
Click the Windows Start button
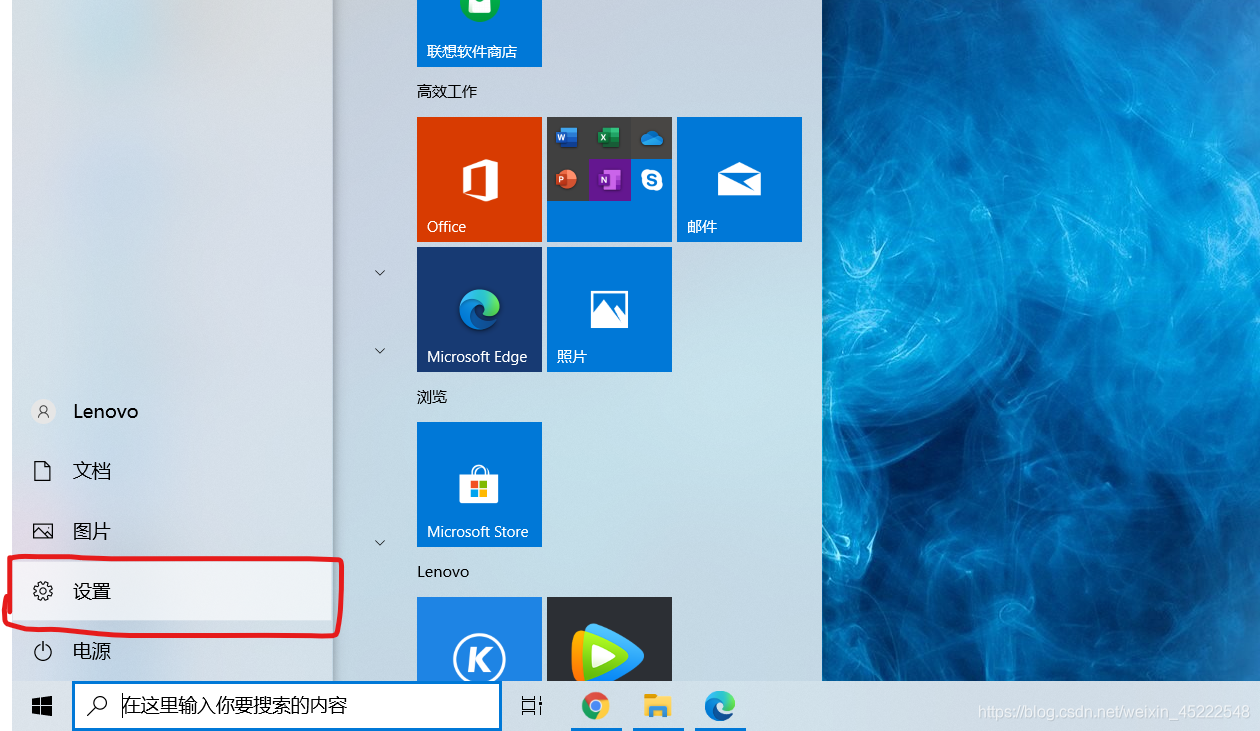(x=42, y=706)
